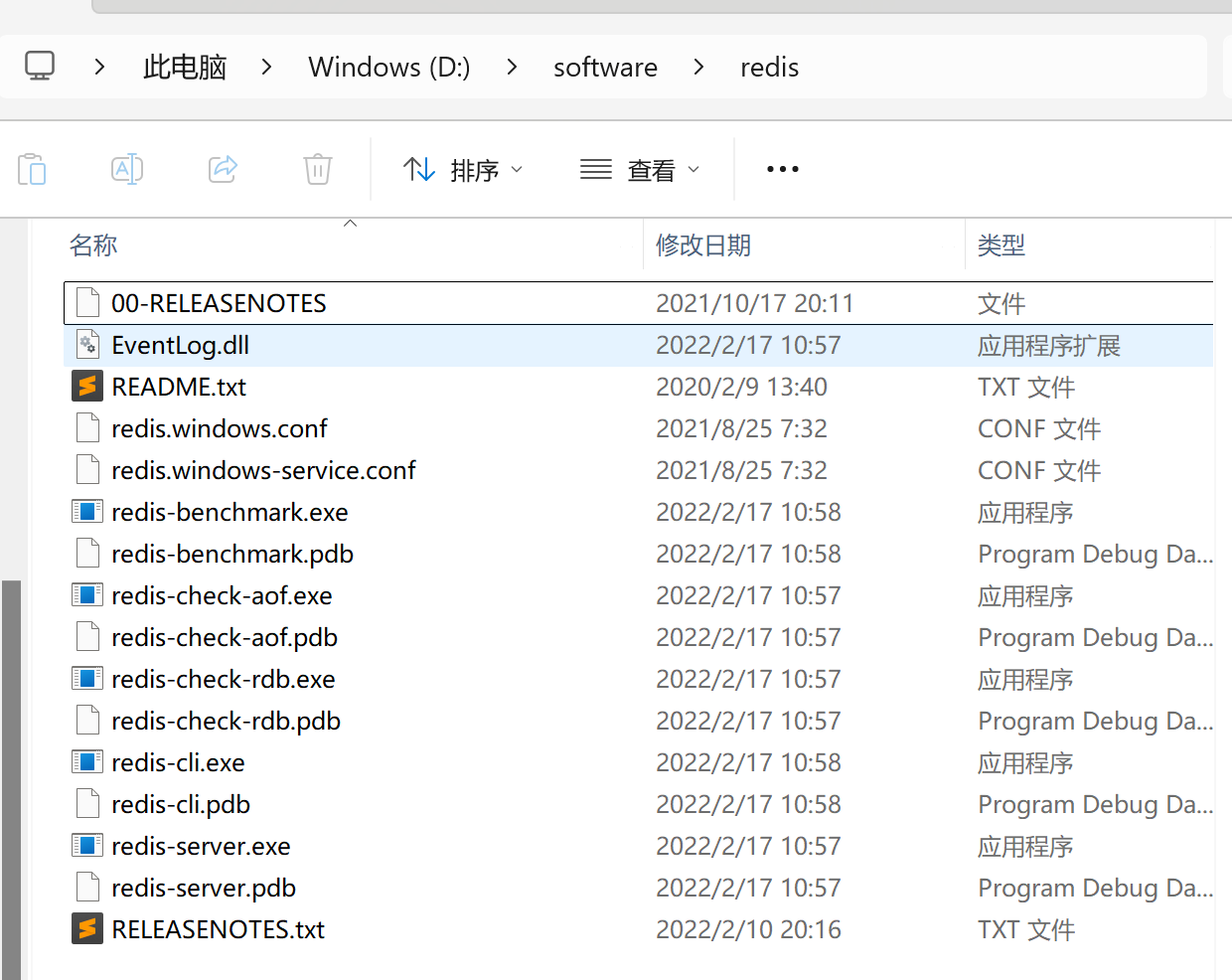Click the EventLog.dll gear file icon
The height and width of the screenshot is (980, 1232).
point(87,345)
